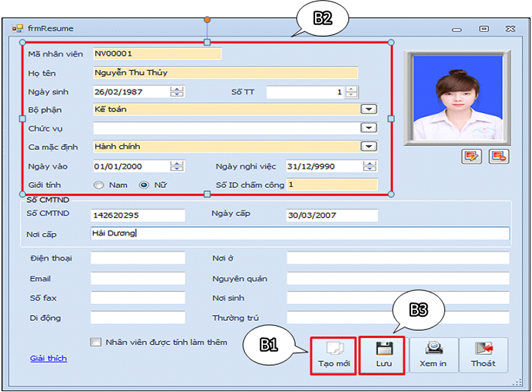Click the Họ tên field

tap(226, 73)
